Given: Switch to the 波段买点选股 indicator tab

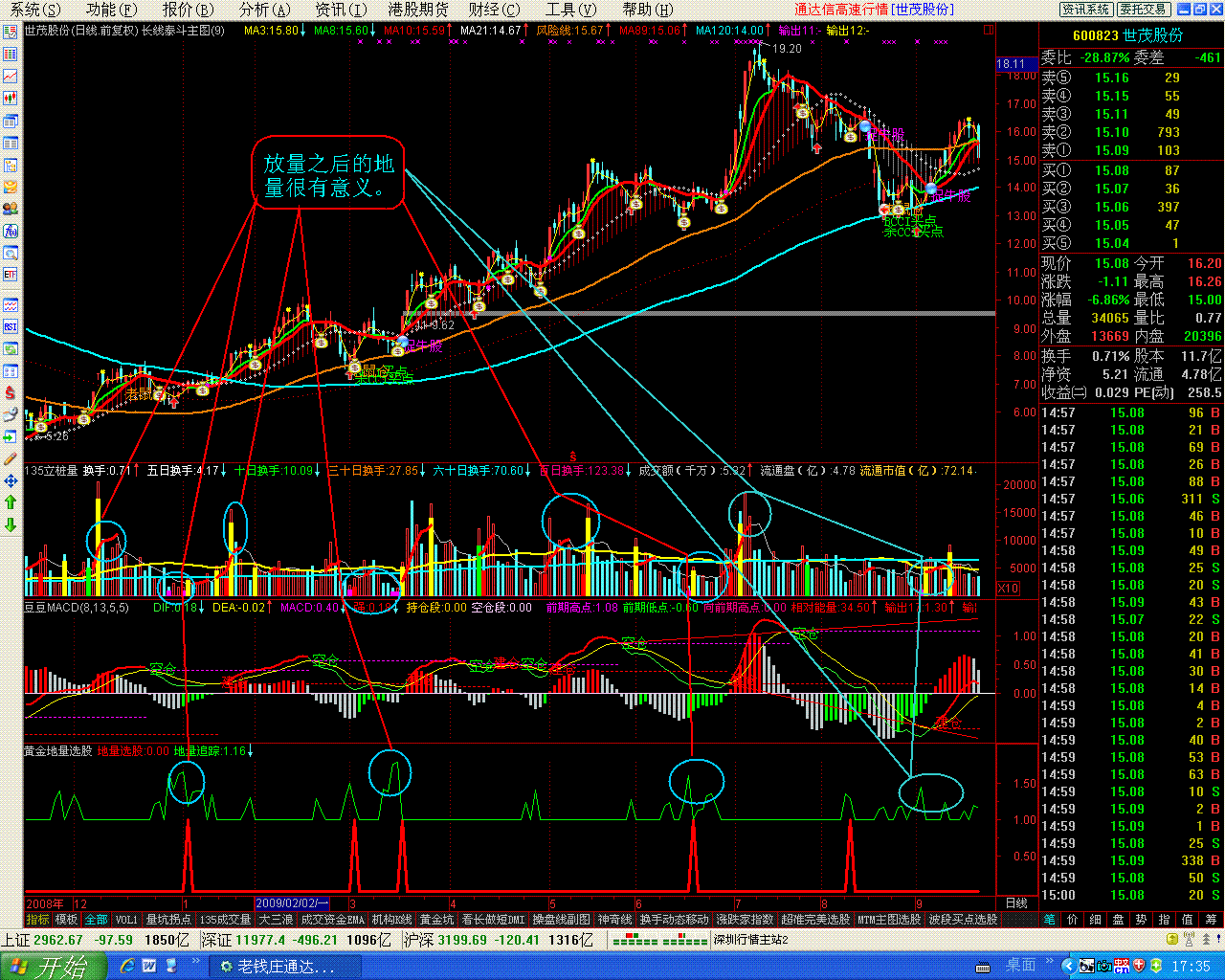Looking at the screenshot, I should [963, 920].
